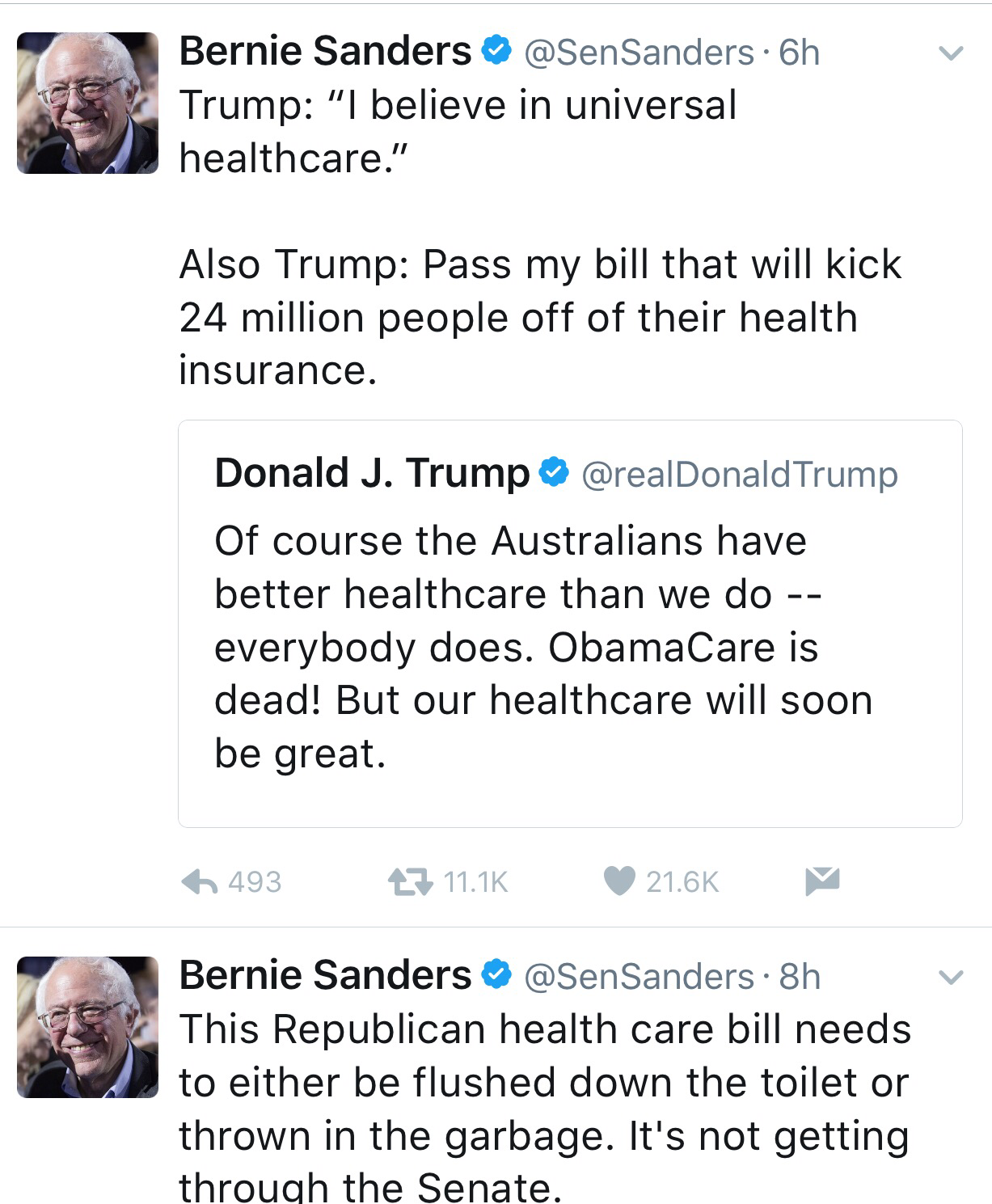Open the tweet about Republican health care bill
Viewport: 992px width, 1204px height.
point(544,1108)
